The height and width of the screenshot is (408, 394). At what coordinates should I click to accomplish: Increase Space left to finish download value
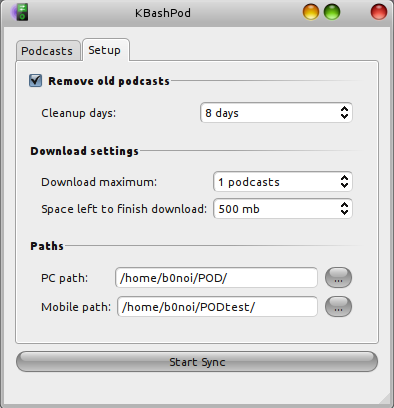click(x=344, y=205)
